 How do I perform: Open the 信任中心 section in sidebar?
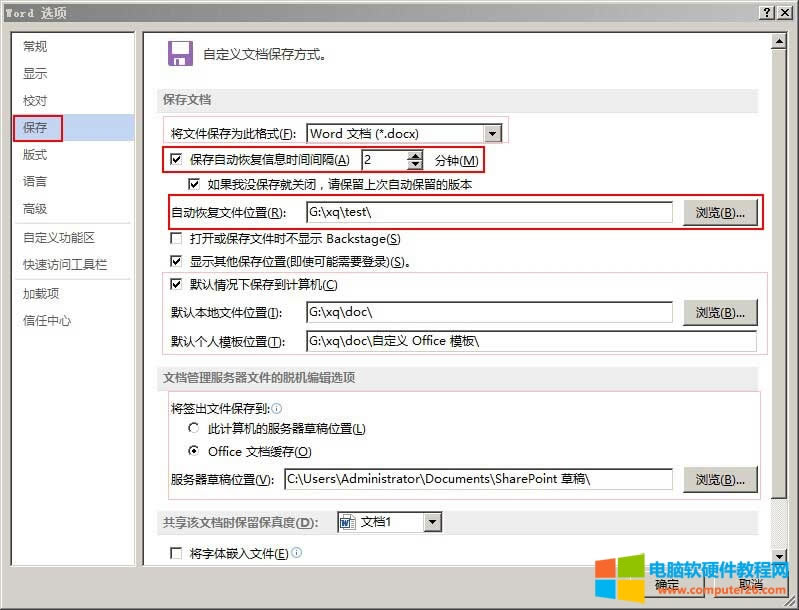[47, 321]
